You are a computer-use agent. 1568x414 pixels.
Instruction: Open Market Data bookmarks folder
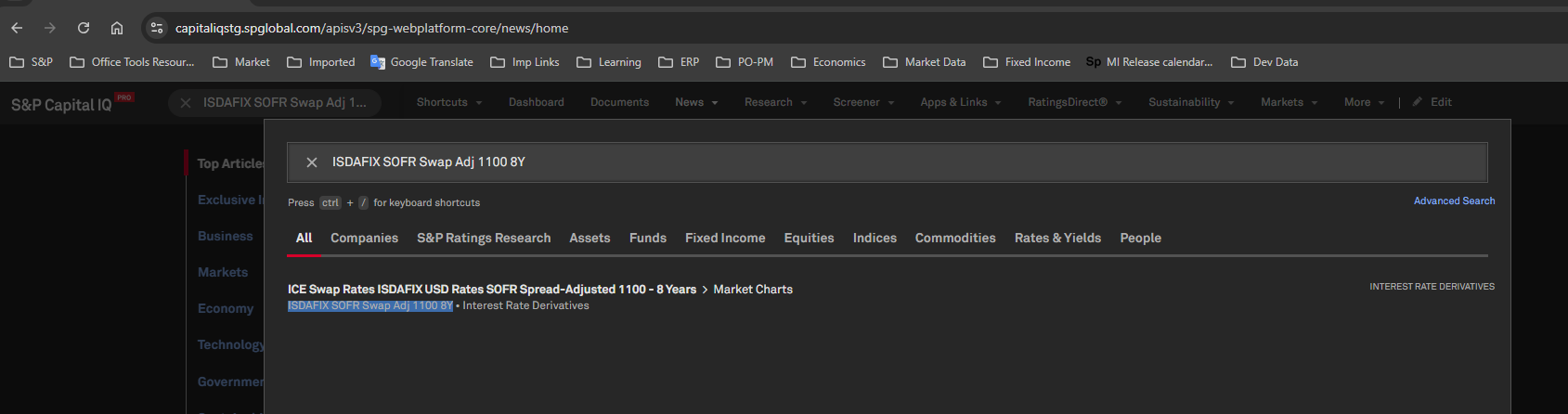(925, 62)
